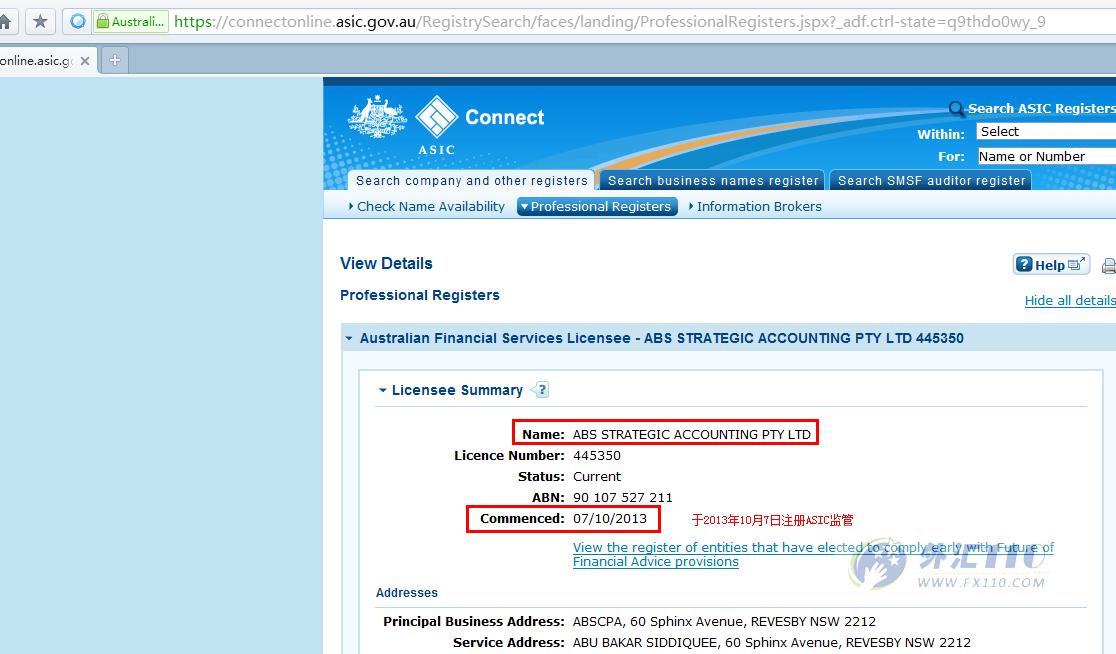
Task: Click the Licensee Summary help question icon
Action: click(540, 390)
